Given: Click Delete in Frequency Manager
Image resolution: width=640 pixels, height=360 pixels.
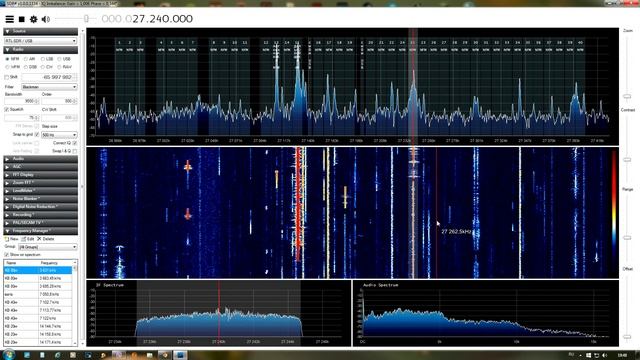Looking at the screenshot, I should pos(46,239).
